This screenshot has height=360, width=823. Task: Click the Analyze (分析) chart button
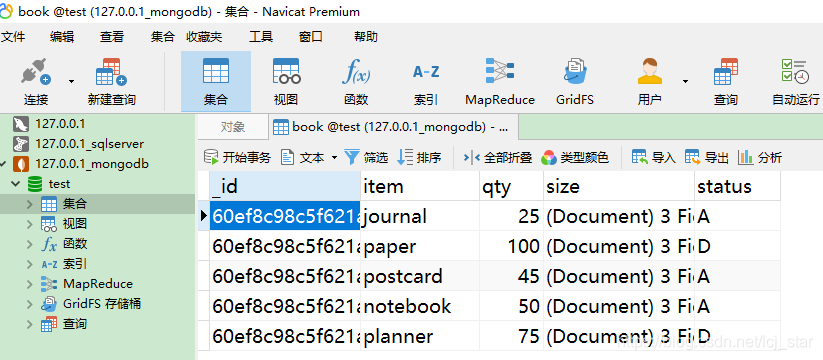click(759, 157)
